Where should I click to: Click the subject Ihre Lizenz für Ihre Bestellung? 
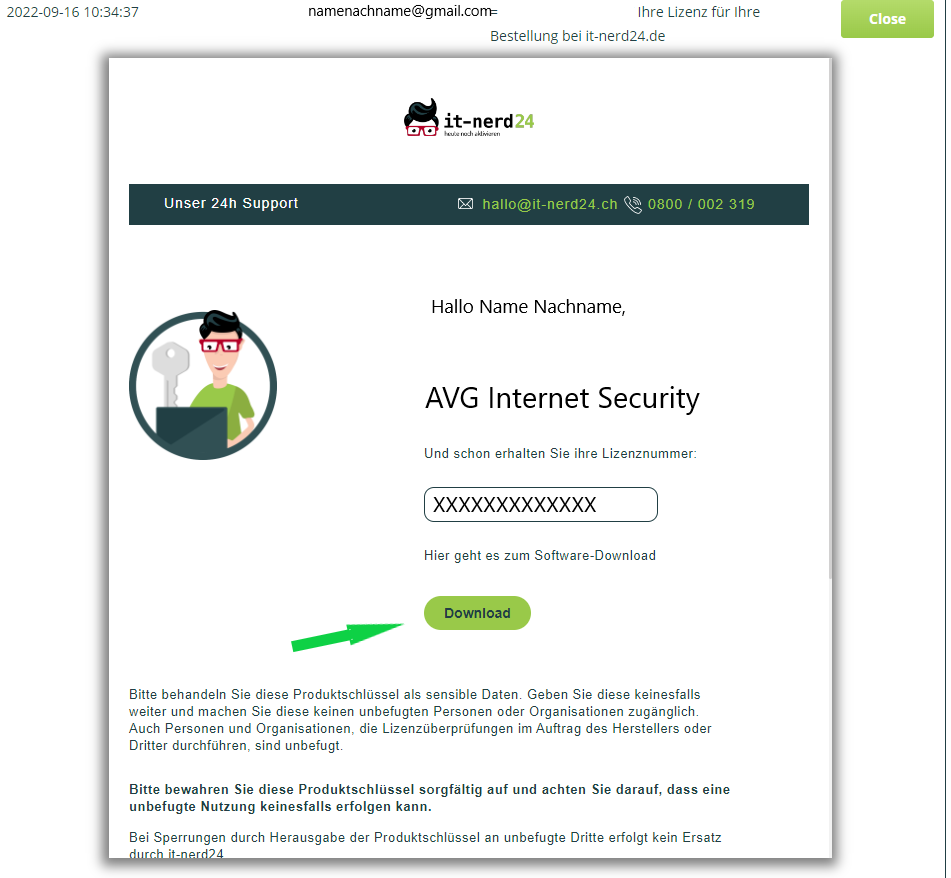(625, 24)
